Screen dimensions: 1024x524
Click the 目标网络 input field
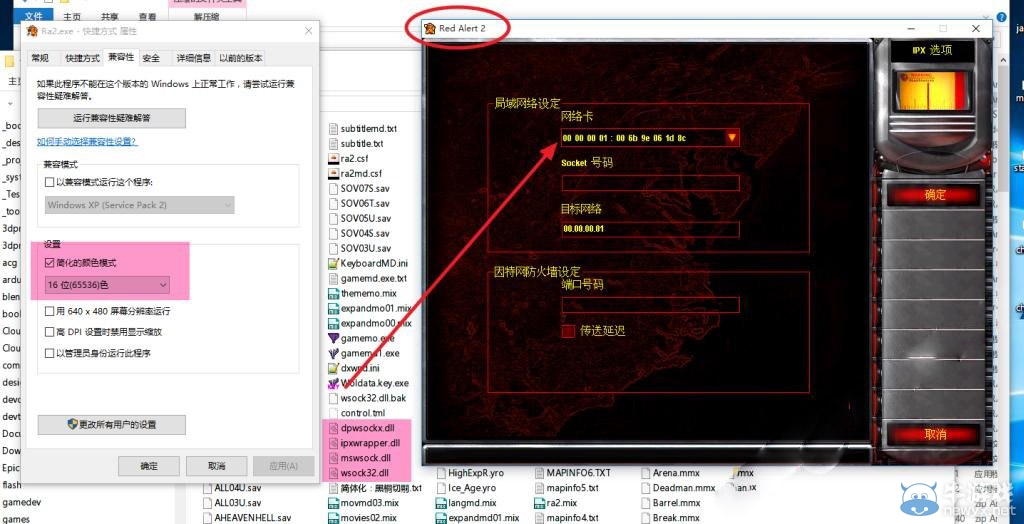click(650, 229)
